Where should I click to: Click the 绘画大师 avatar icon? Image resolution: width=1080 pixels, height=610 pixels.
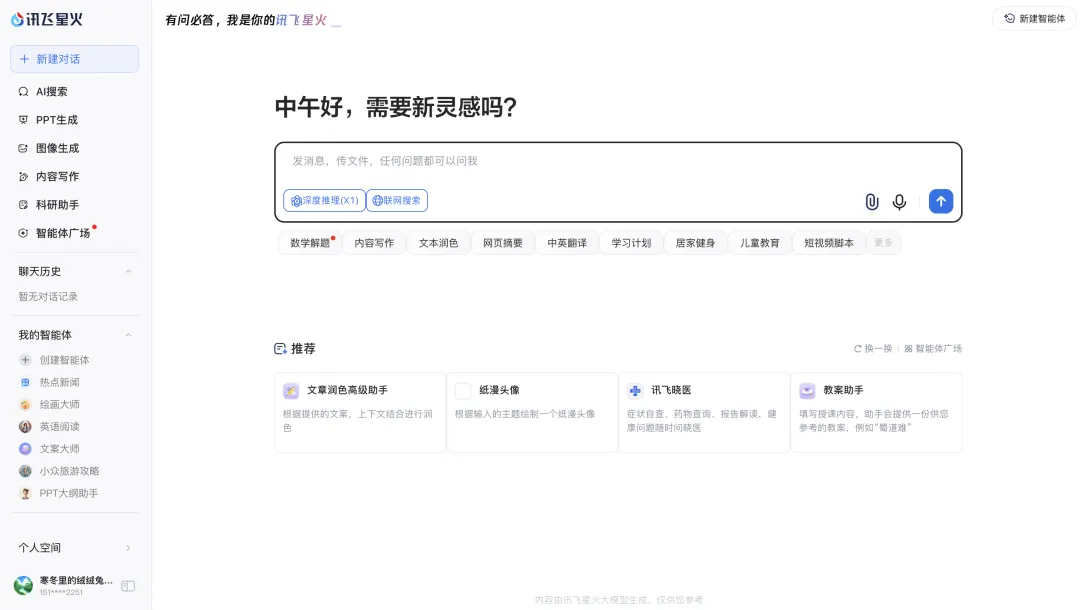point(25,404)
